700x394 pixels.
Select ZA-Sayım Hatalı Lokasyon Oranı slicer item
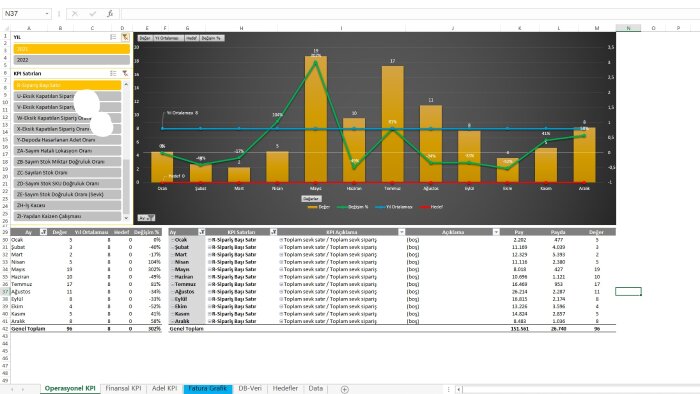67,151
